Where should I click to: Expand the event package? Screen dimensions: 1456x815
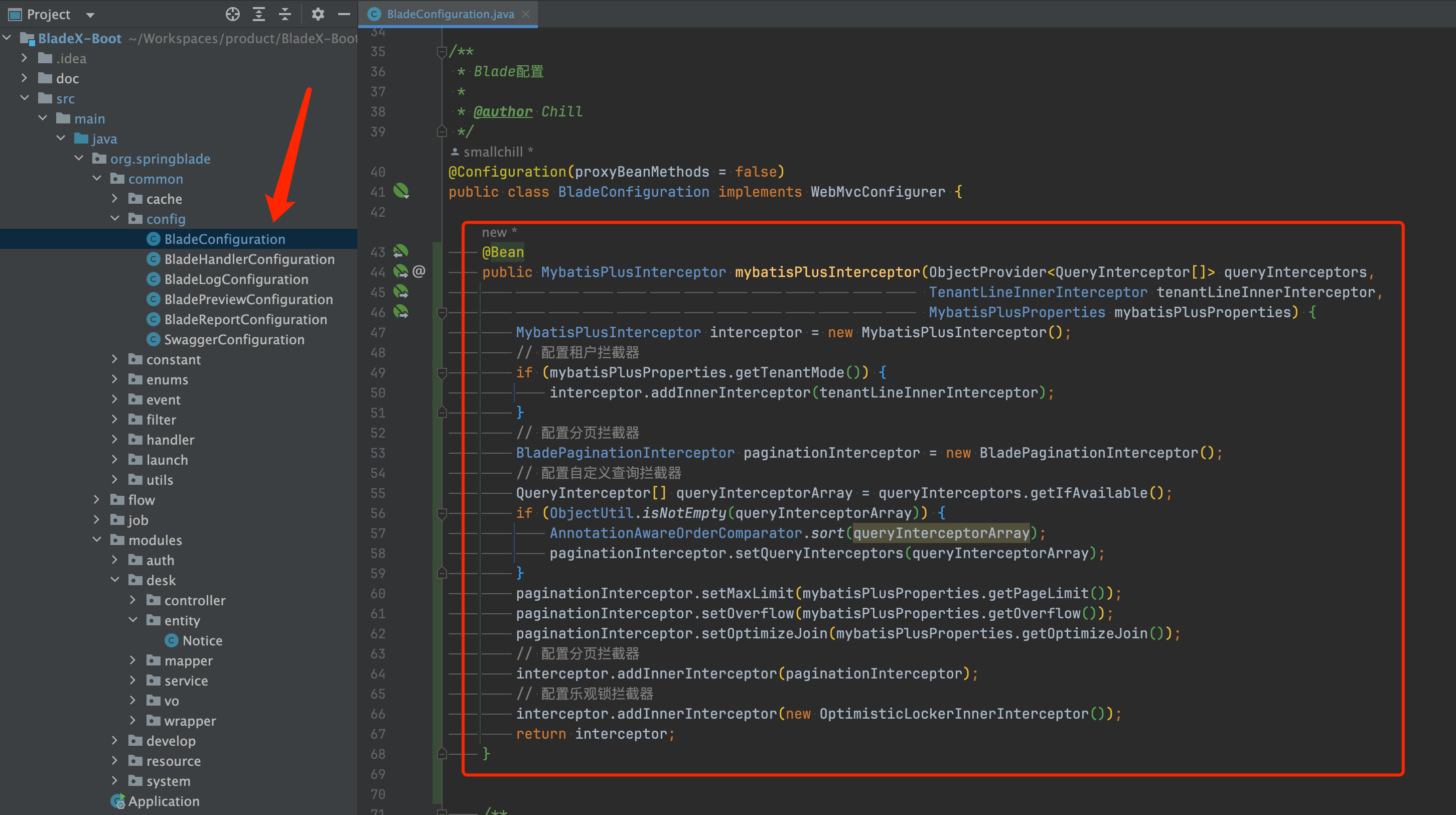tap(115, 399)
